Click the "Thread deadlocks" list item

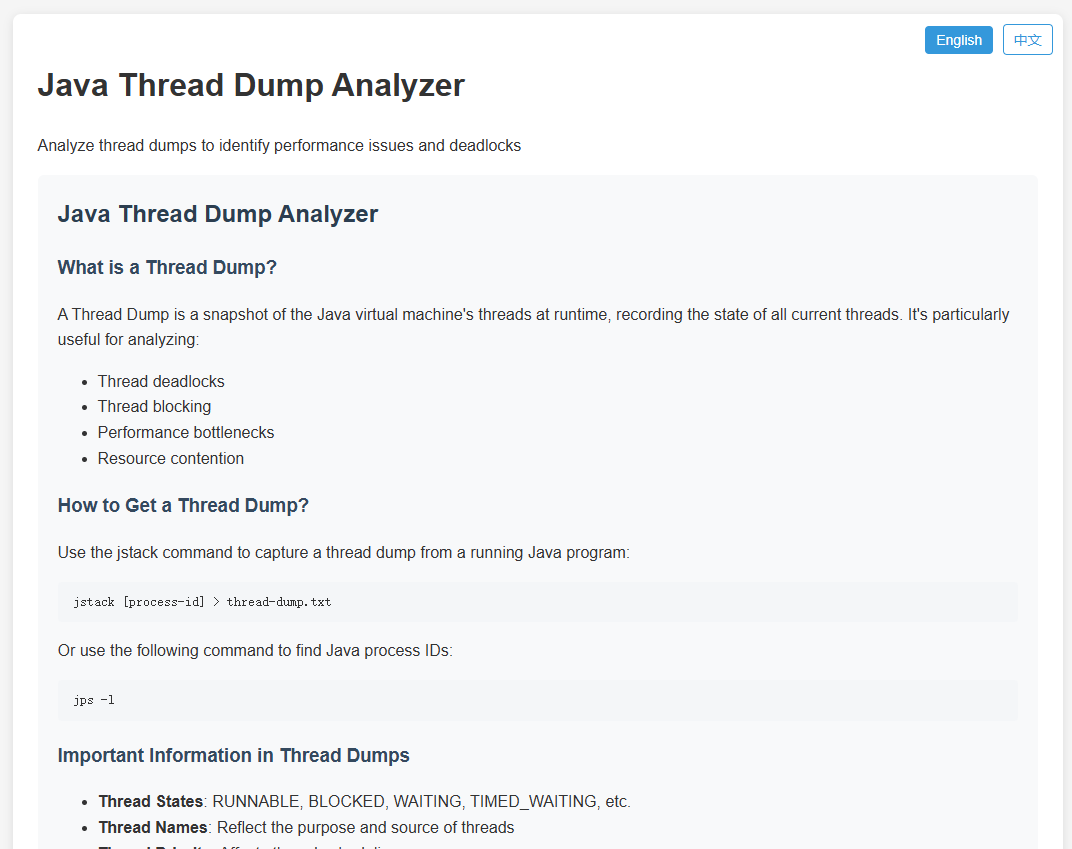161,381
